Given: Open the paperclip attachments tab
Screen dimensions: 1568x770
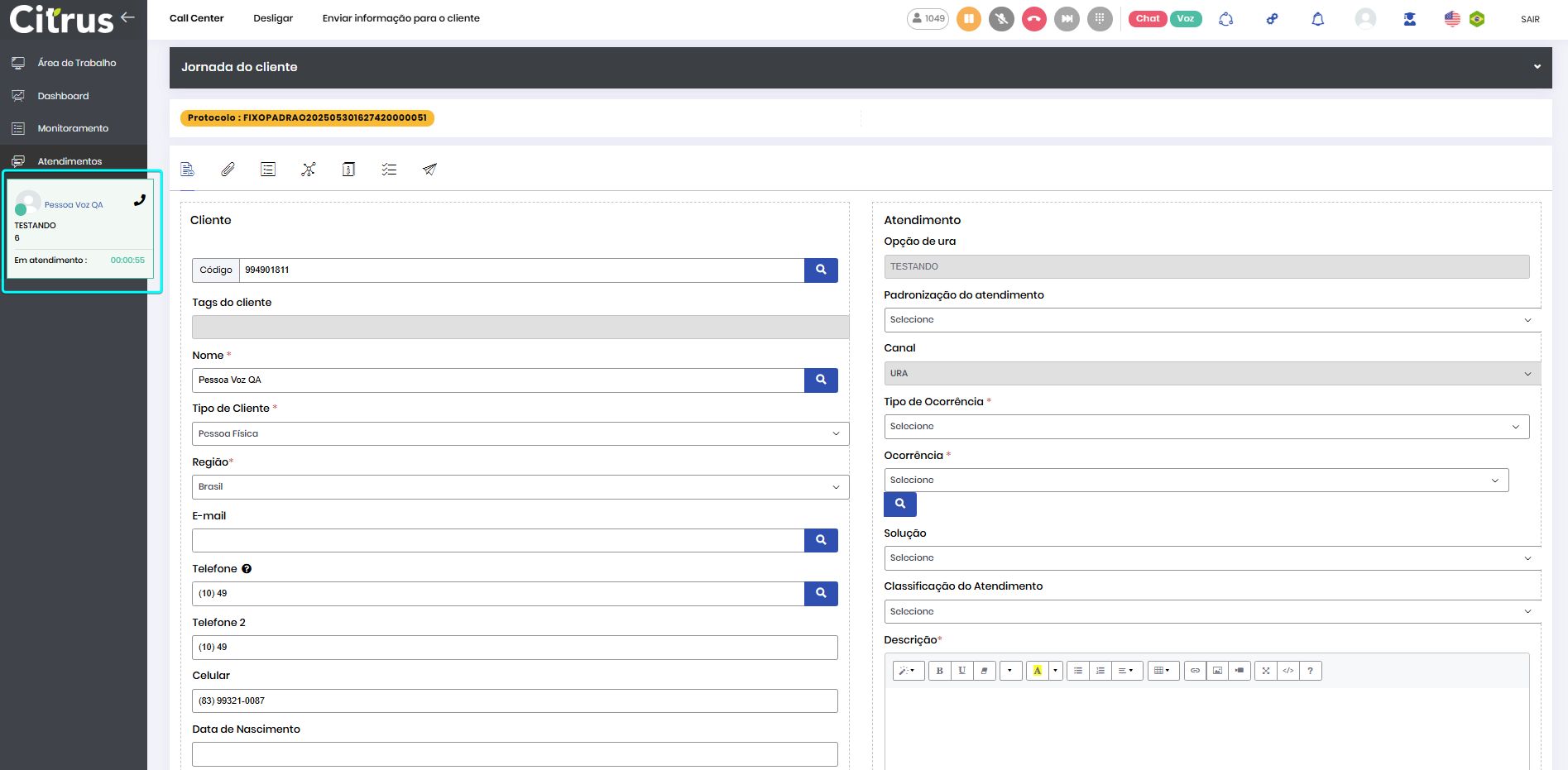Looking at the screenshot, I should (228, 170).
